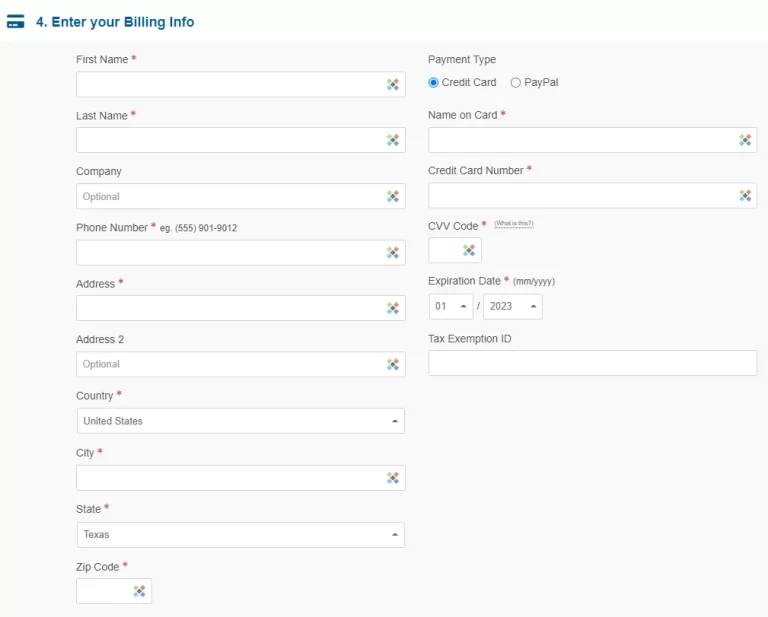Click the autofill icon in Phone Number field
Viewport: 768px width, 617px height.
[x=393, y=253]
